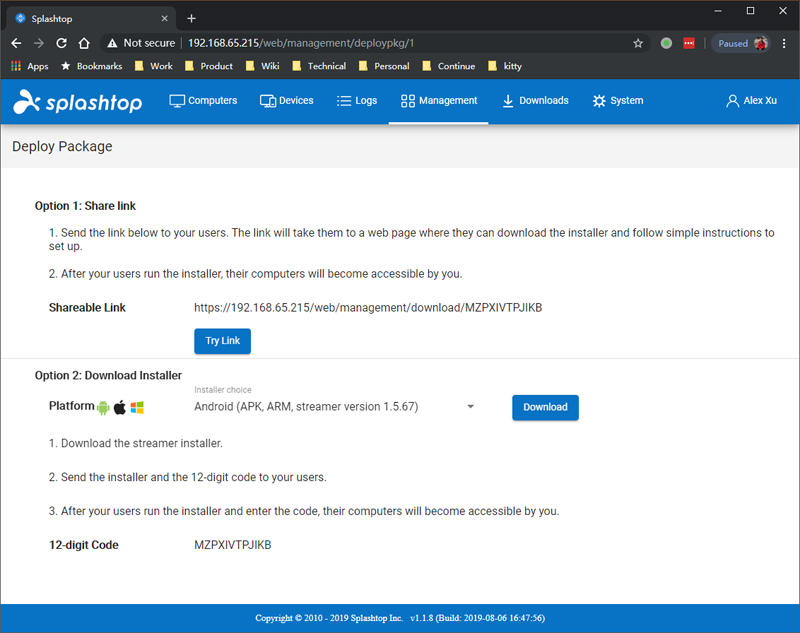Click the 12-digit code value MZPXIVTPJIKB
The height and width of the screenshot is (633, 800).
[x=233, y=545]
